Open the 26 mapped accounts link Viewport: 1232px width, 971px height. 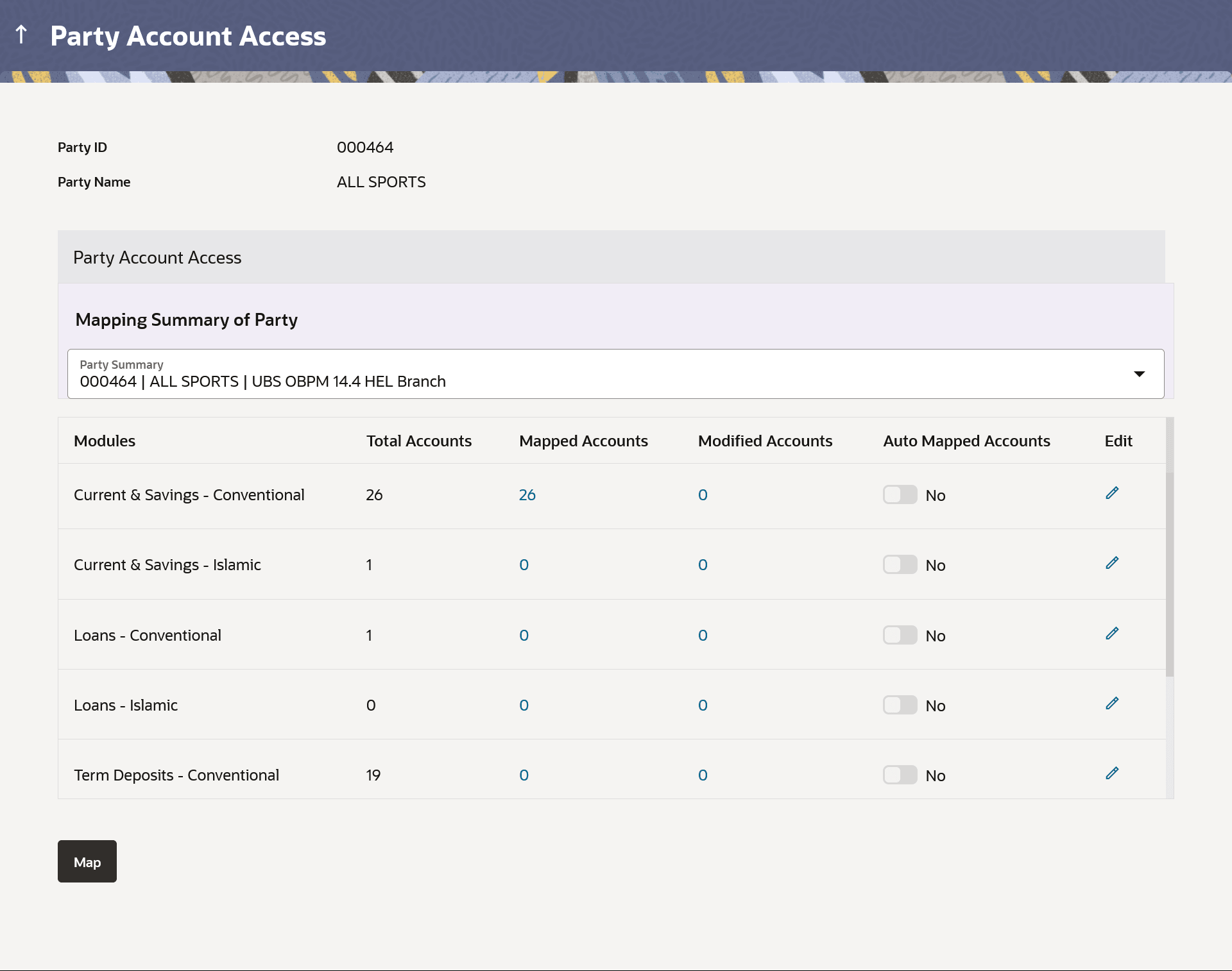coord(527,494)
